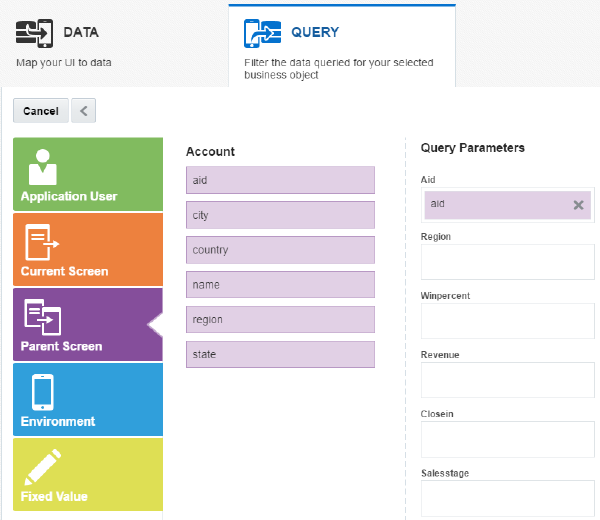This screenshot has width=600, height=520.
Task: Click the Query filter icon
Action: coord(262,33)
